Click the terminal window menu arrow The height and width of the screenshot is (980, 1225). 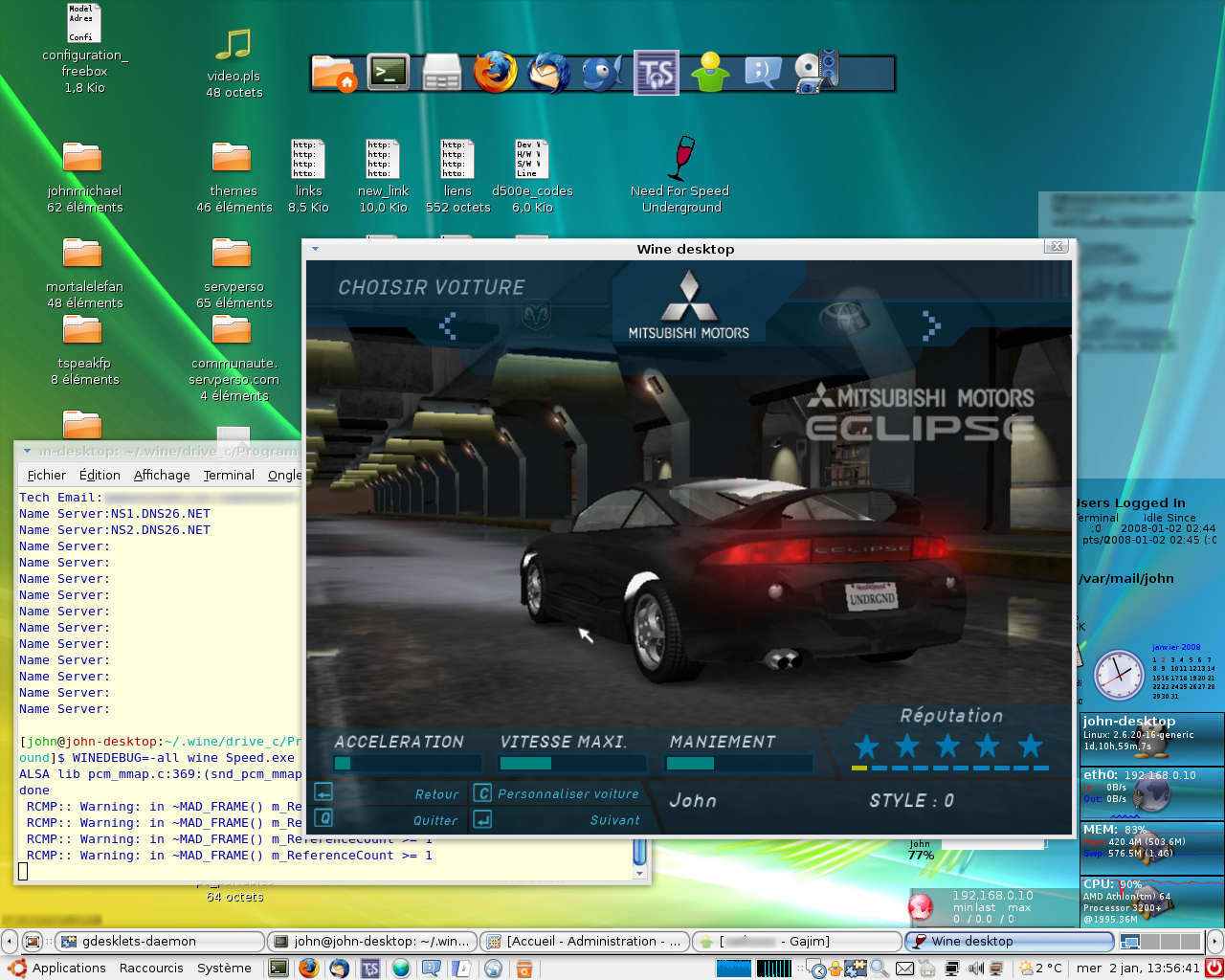click(27, 451)
